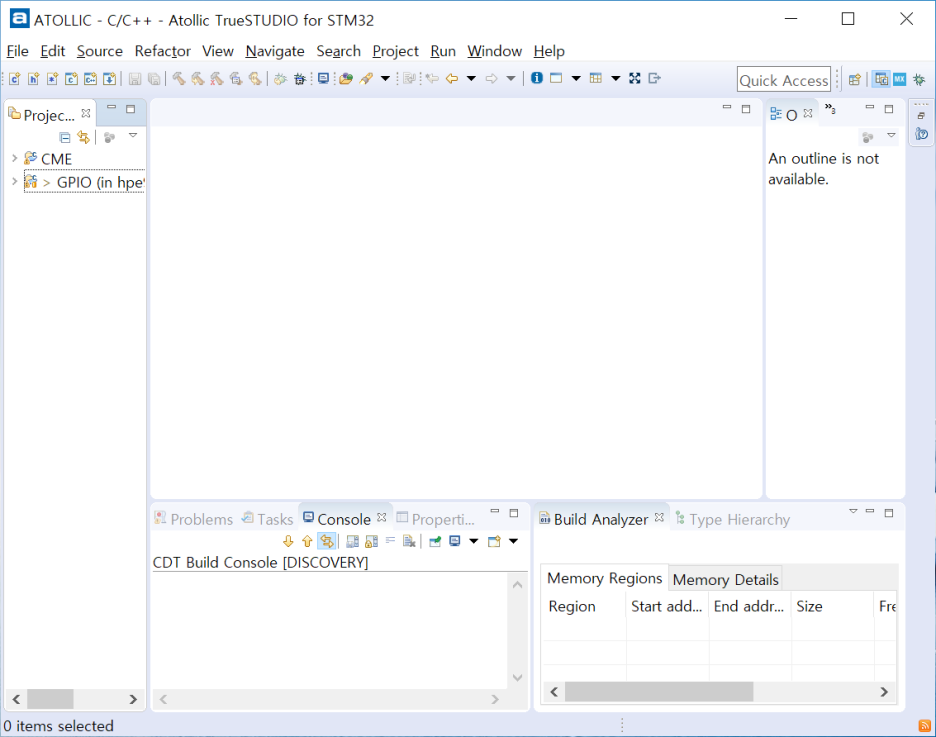Select the Memory Details tab
936x737 pixels.
725,579
